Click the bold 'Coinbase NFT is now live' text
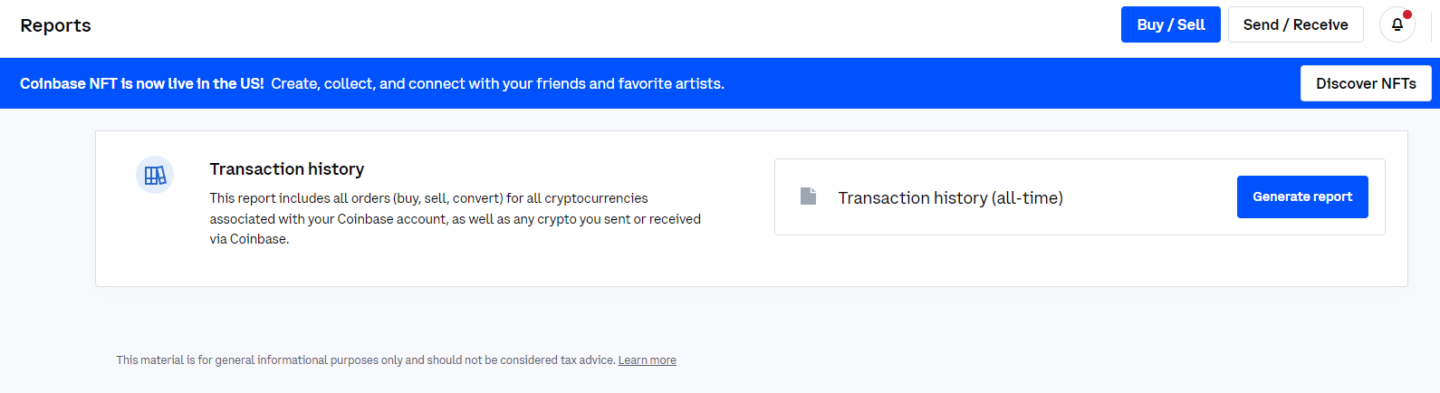The height and width of the screenshot is (393, 1440). click(142, 83)
